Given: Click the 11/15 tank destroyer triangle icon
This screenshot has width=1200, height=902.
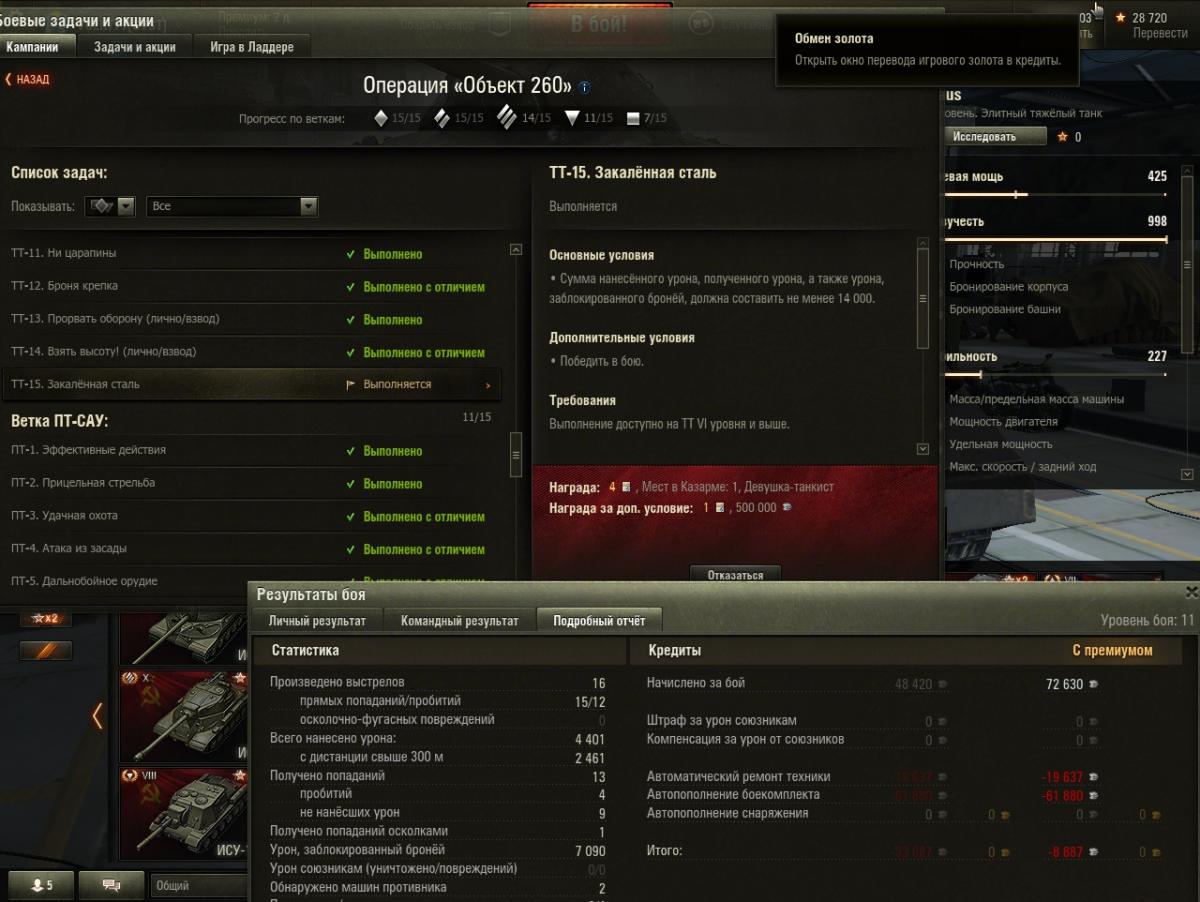Looking at the screenshot, I should pyautogui.click(x=572, y=119).
